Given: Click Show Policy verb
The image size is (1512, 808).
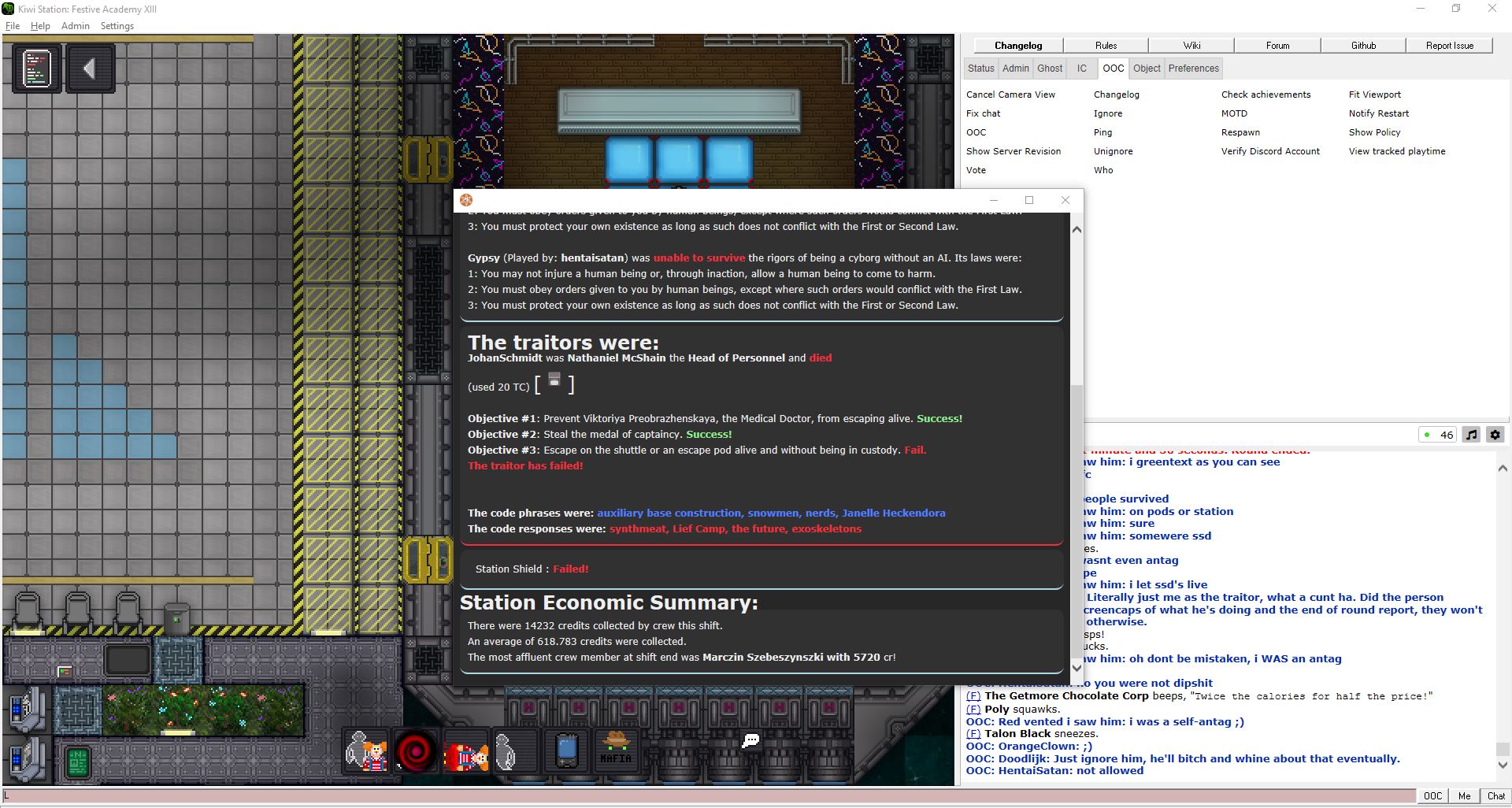Looking at the screenshot, I should coord(1374,132).
